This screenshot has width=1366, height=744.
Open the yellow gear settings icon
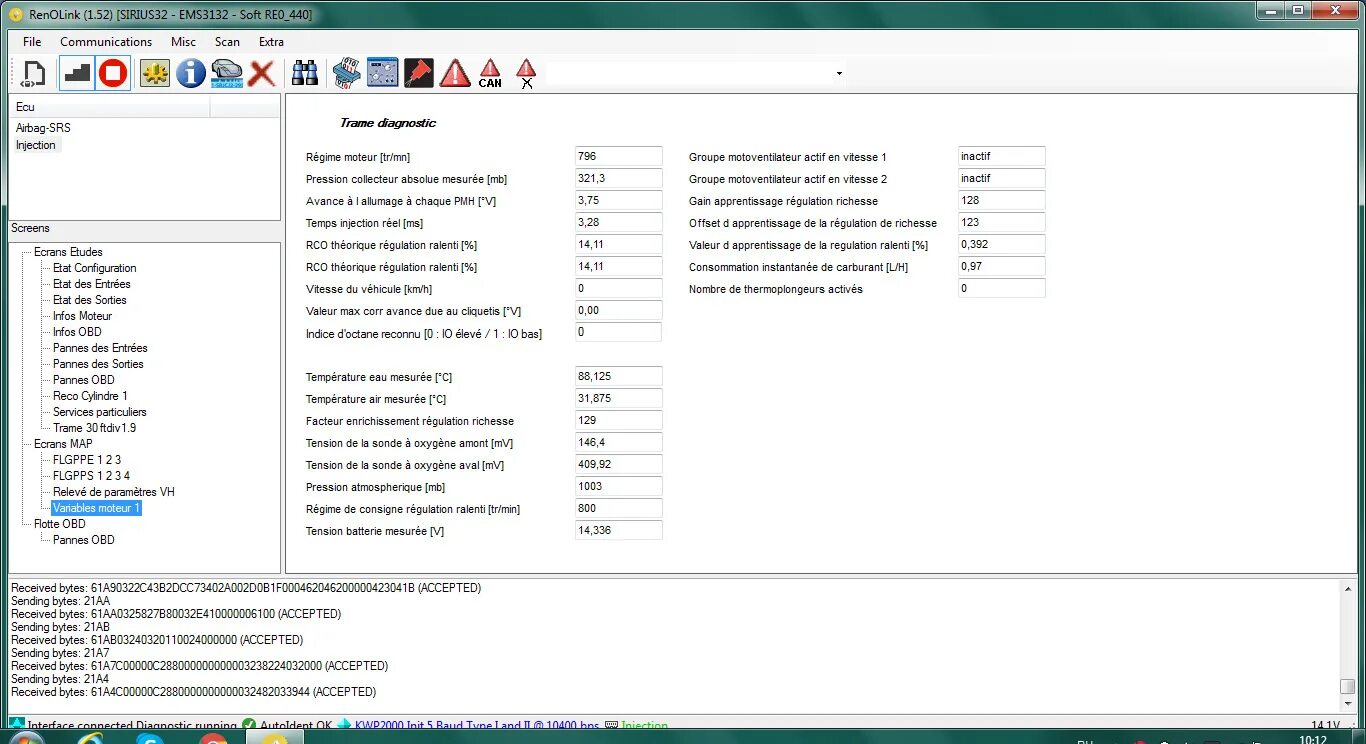[x=155, y=73]
